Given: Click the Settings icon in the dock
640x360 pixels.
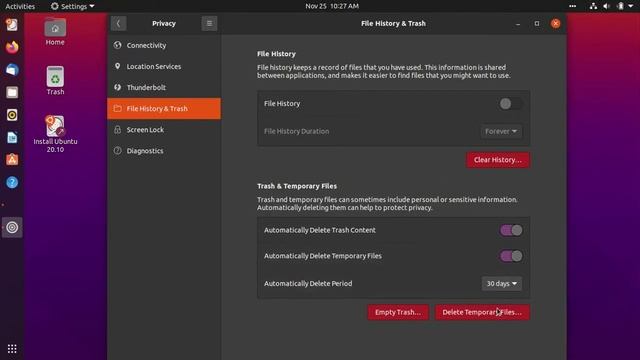Looking at the screenshot, I should 12,227.
